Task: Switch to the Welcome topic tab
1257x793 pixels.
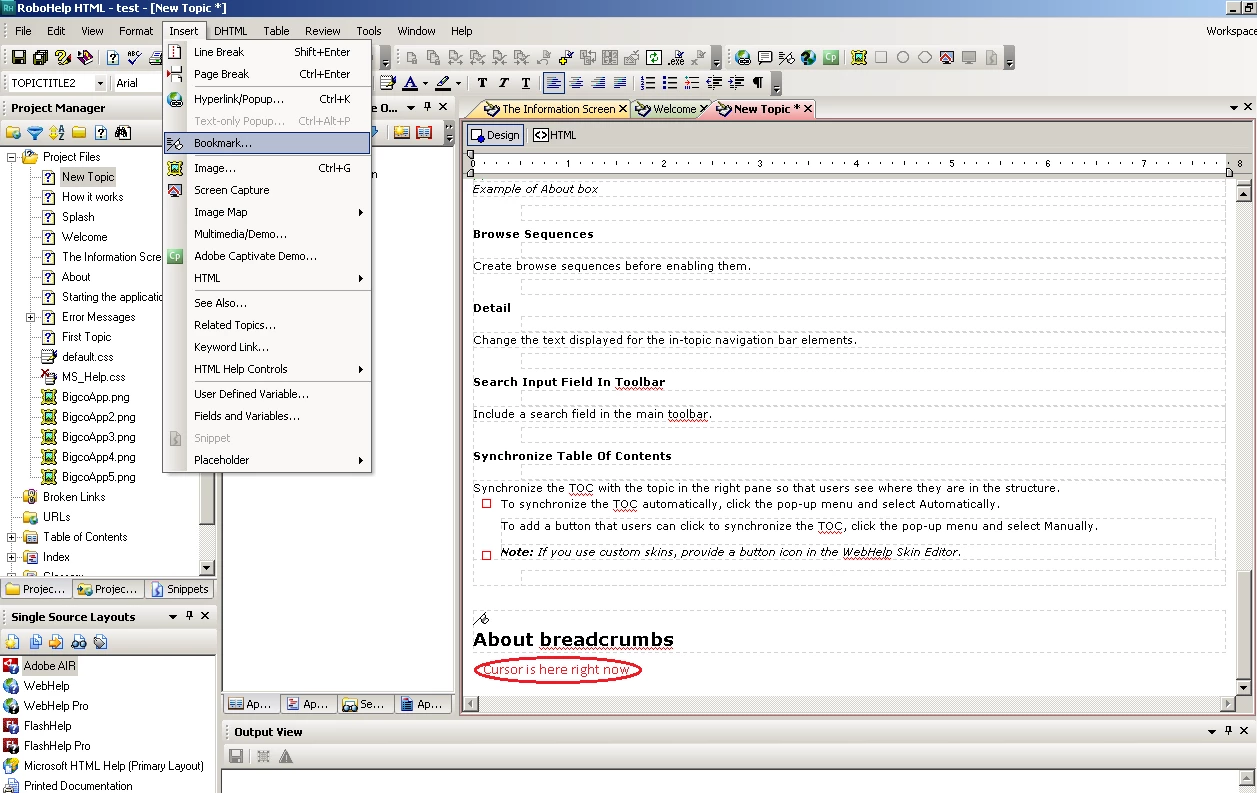Action: tap(672, 109)
